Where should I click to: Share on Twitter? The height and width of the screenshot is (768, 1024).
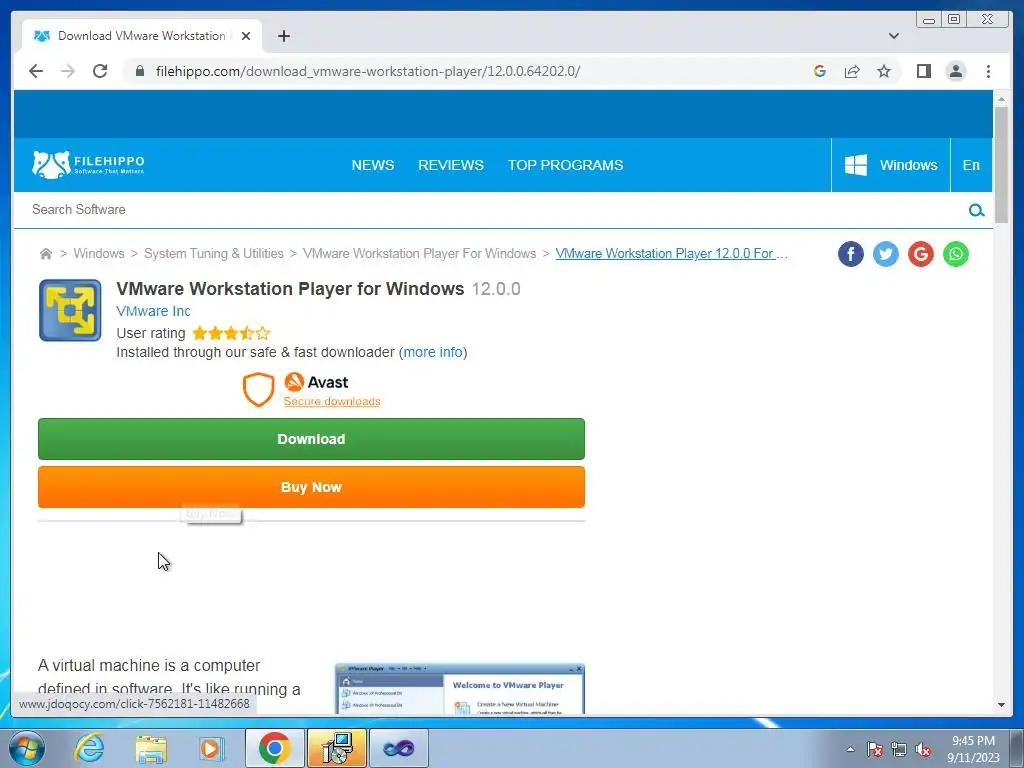[x=886, y=254]
